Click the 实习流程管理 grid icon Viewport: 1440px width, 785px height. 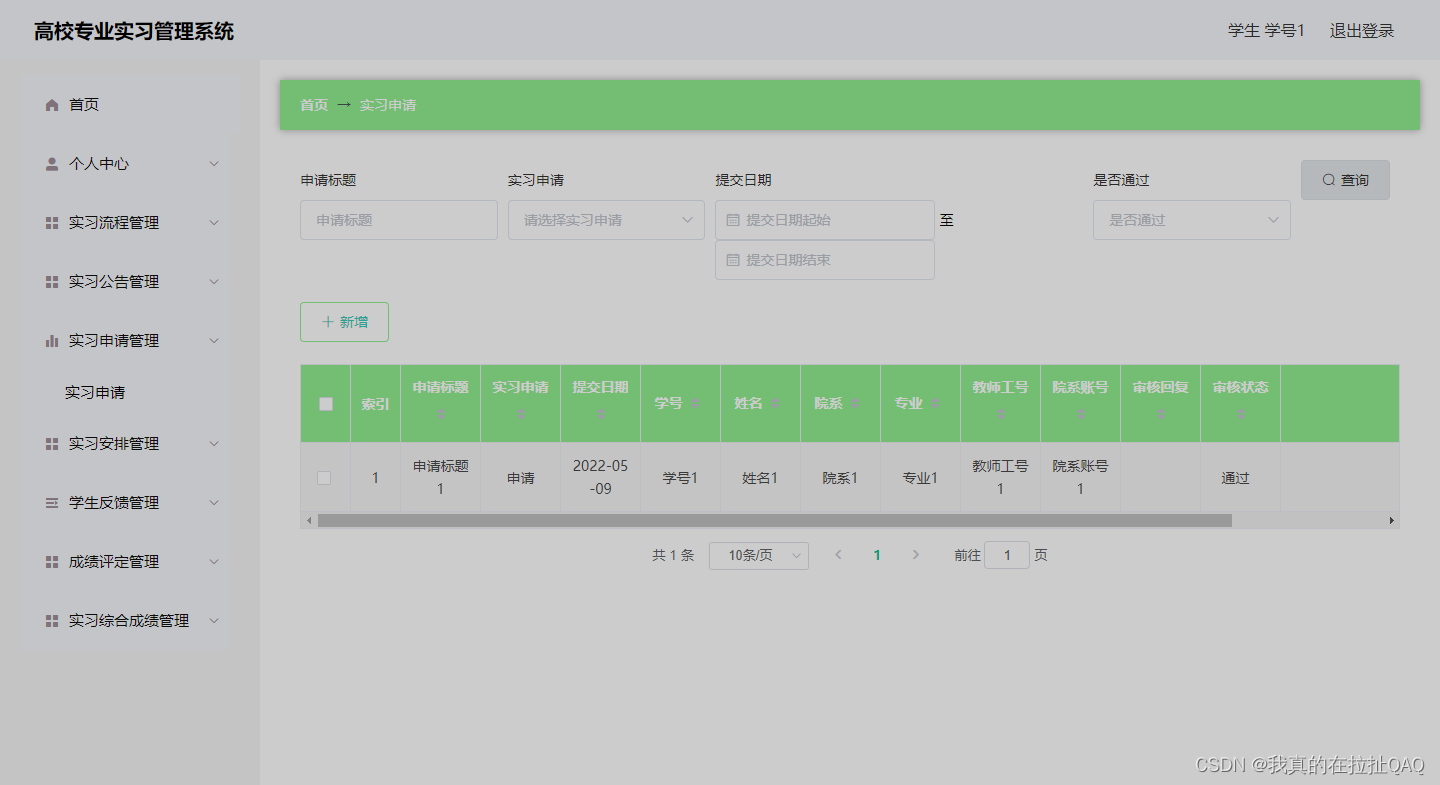[51, 222]
